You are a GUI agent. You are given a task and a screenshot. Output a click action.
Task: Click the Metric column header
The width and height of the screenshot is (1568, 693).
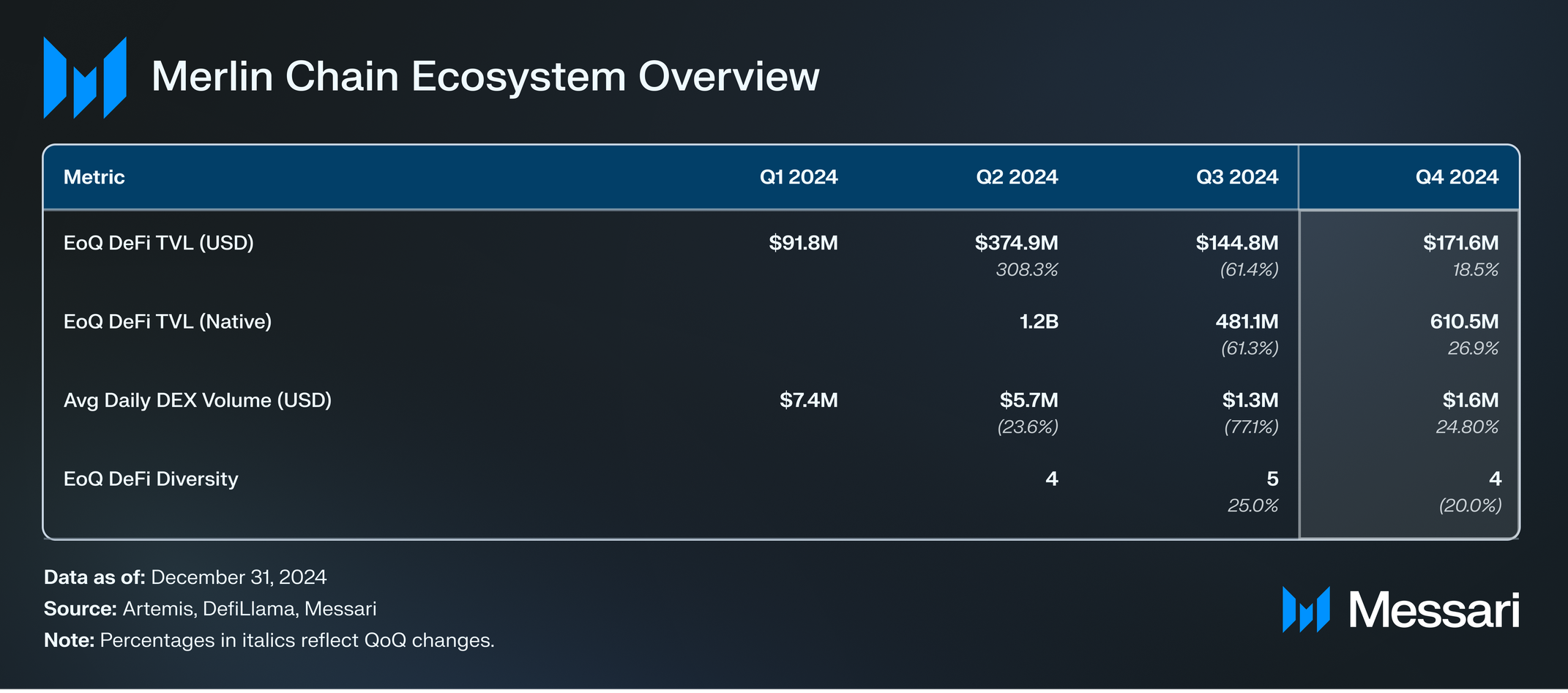point(94,177)
